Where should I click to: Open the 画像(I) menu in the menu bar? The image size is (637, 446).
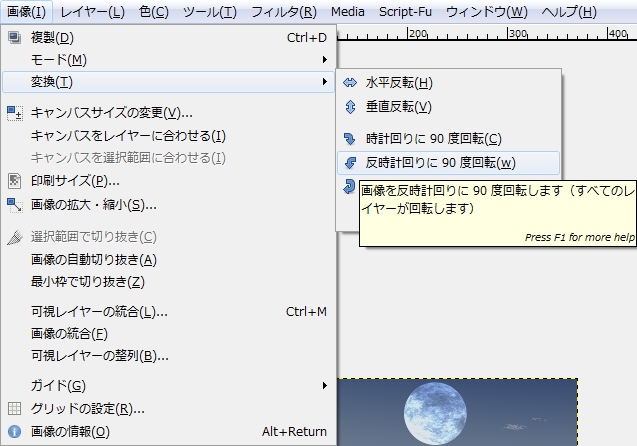pos(27,12)
